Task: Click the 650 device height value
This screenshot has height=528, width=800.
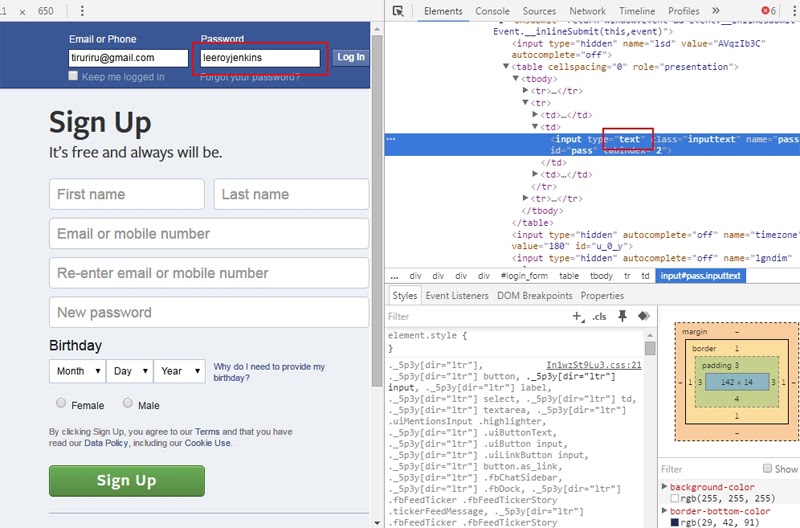Action: click(45, 11)
